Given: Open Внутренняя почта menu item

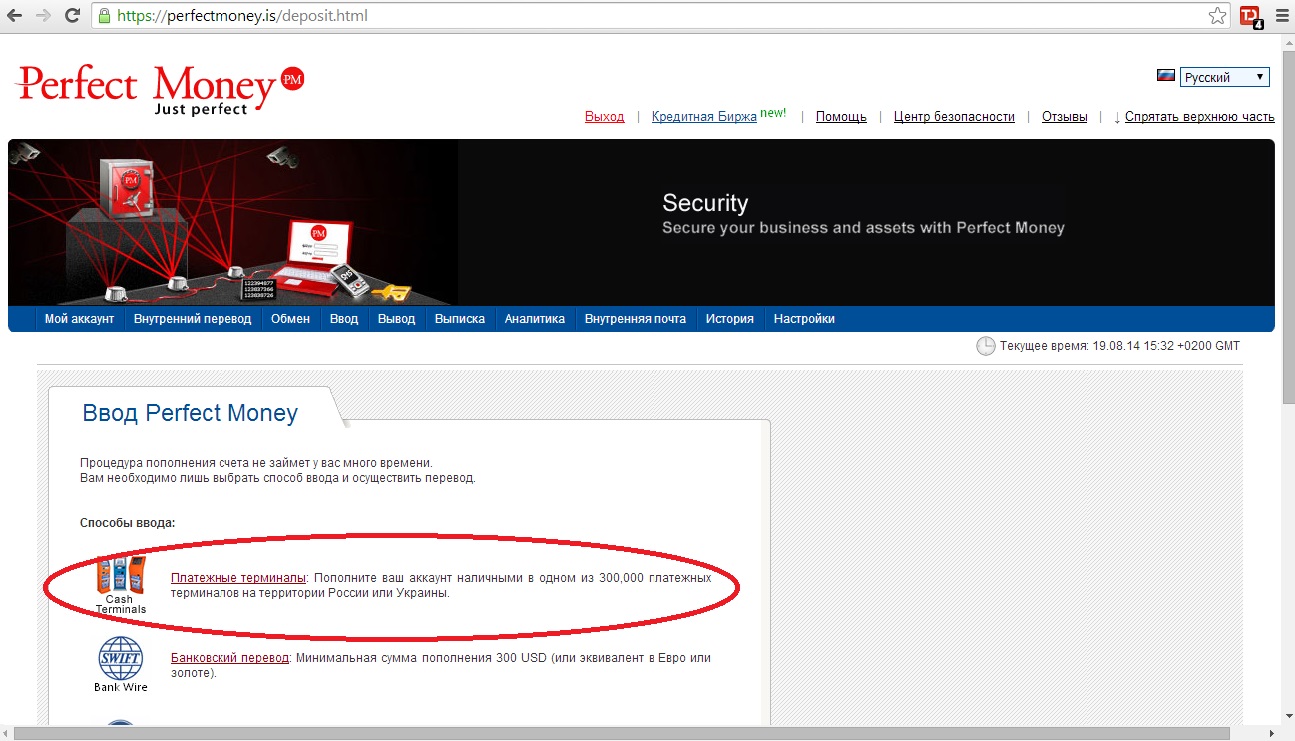Looking at the screenshot, I should click(635, 319).
